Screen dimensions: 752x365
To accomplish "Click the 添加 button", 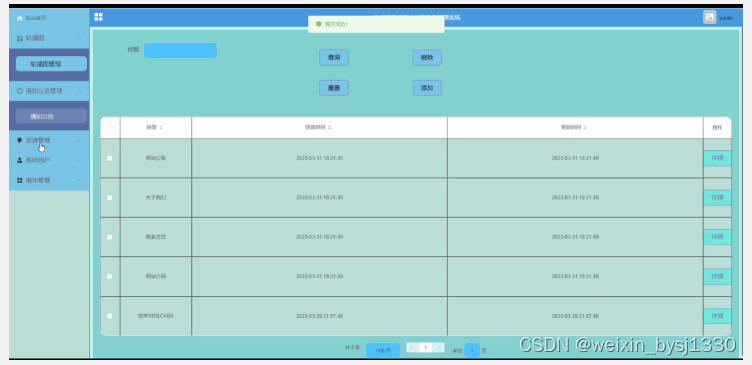I will point(427,88).
